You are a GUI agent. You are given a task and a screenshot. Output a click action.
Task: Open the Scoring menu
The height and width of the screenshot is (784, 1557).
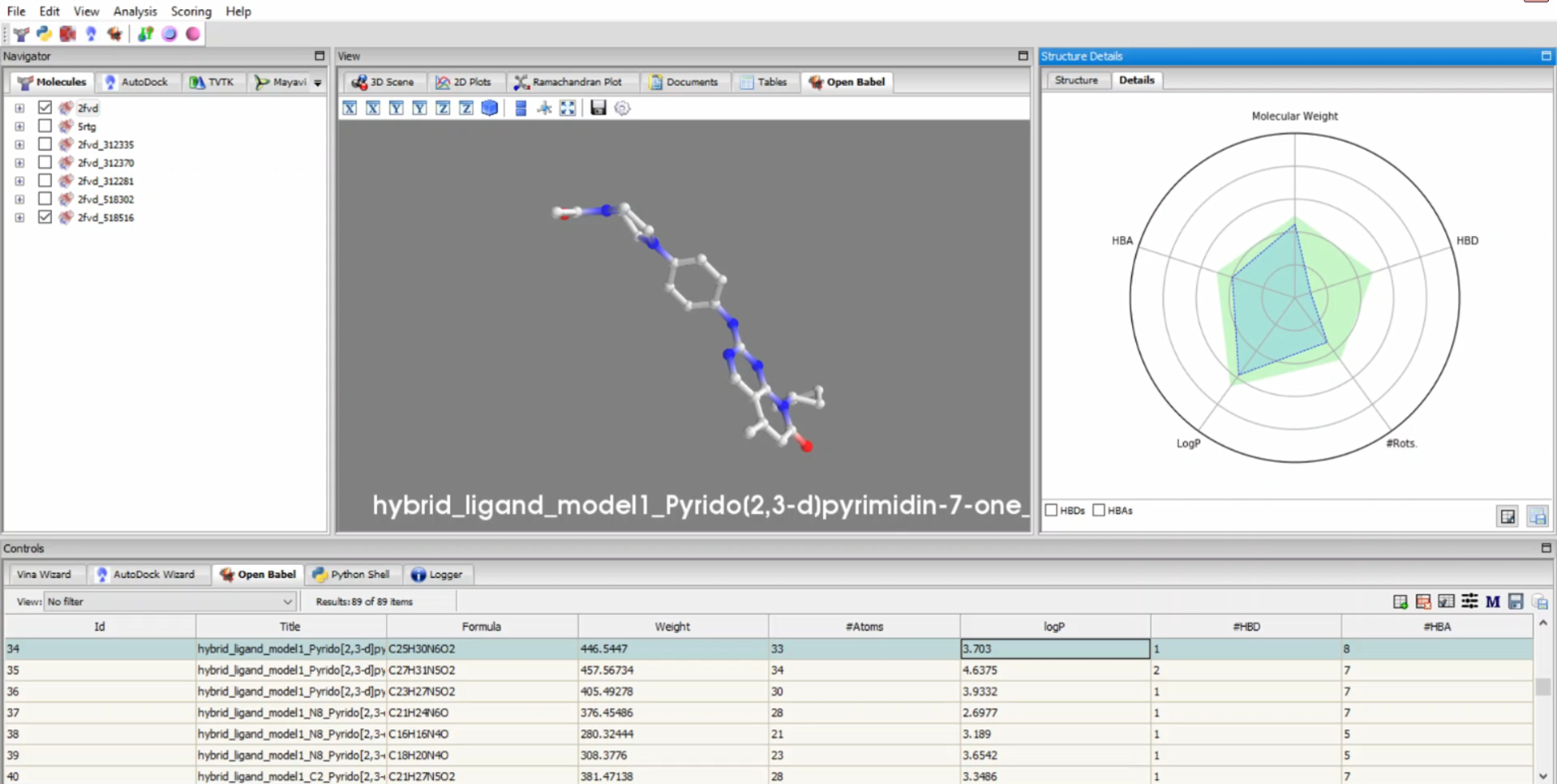(191, 11)
